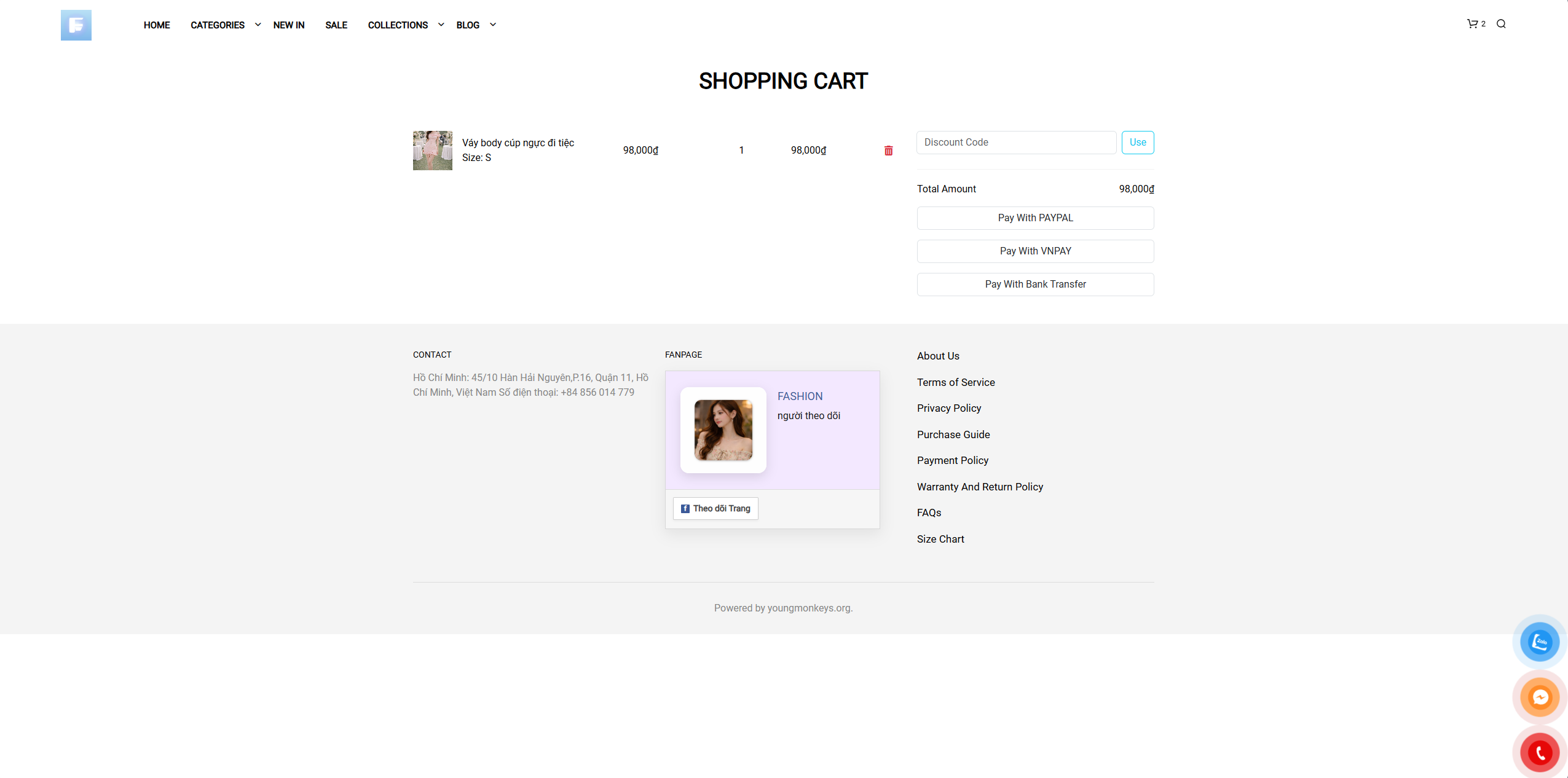1568x778 pixels.
Task: Expand the Collections dropdown chevron
Action: (441, 25)
